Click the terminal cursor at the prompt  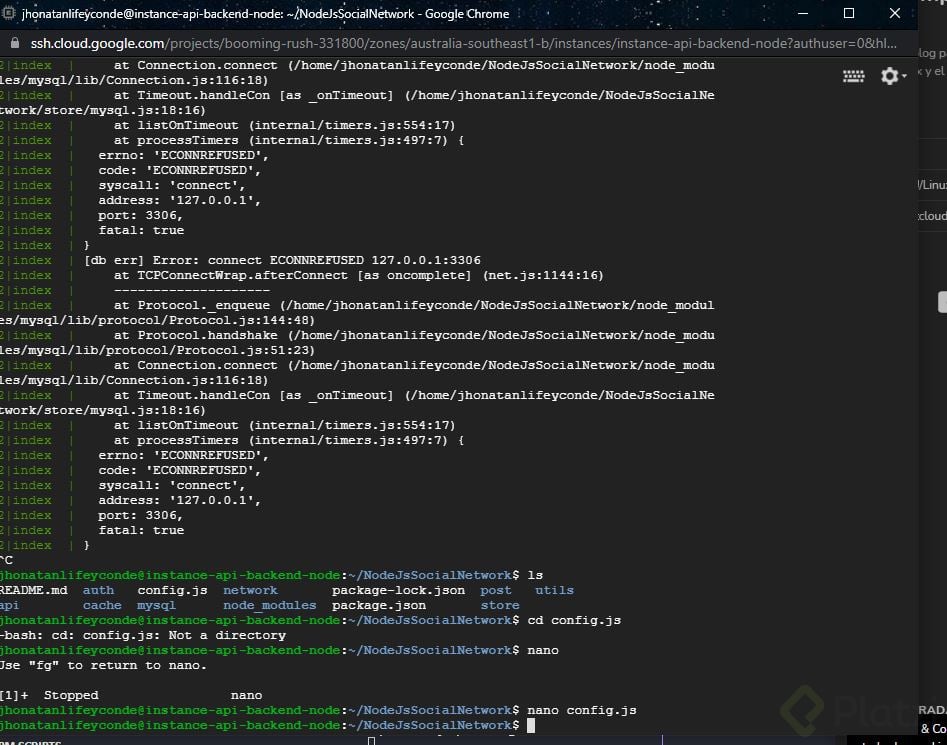[x=531, y=726]
